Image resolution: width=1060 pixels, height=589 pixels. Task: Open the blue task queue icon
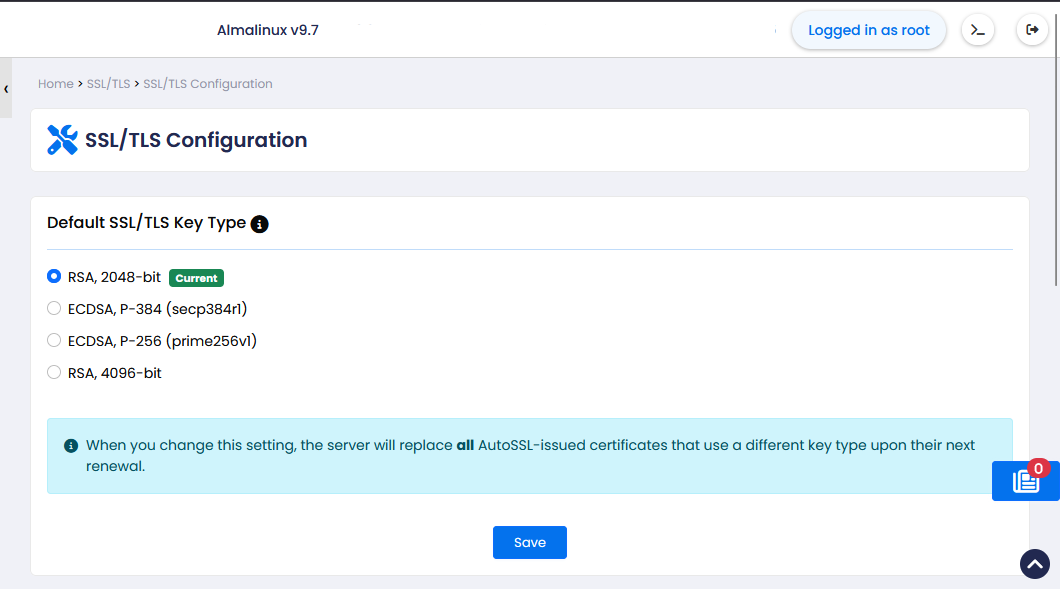click(1025, 481)
